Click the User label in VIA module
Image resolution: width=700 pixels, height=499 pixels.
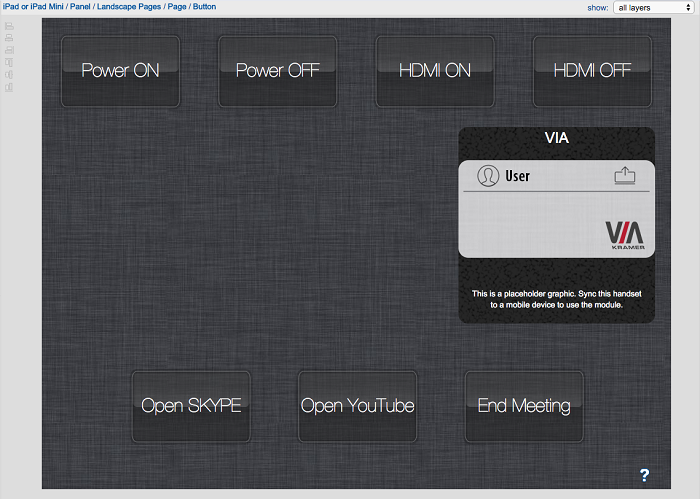point(517,176)
